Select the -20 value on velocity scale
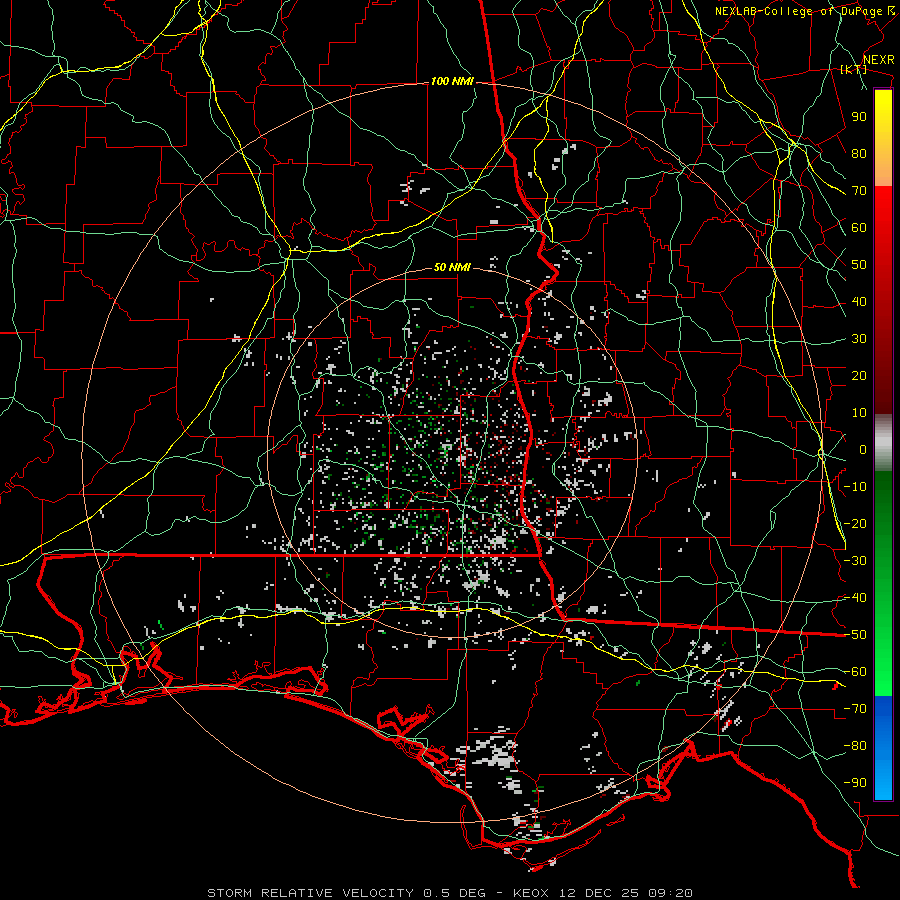The width and height of the screenshot is (900, 900). pos(855,523)
